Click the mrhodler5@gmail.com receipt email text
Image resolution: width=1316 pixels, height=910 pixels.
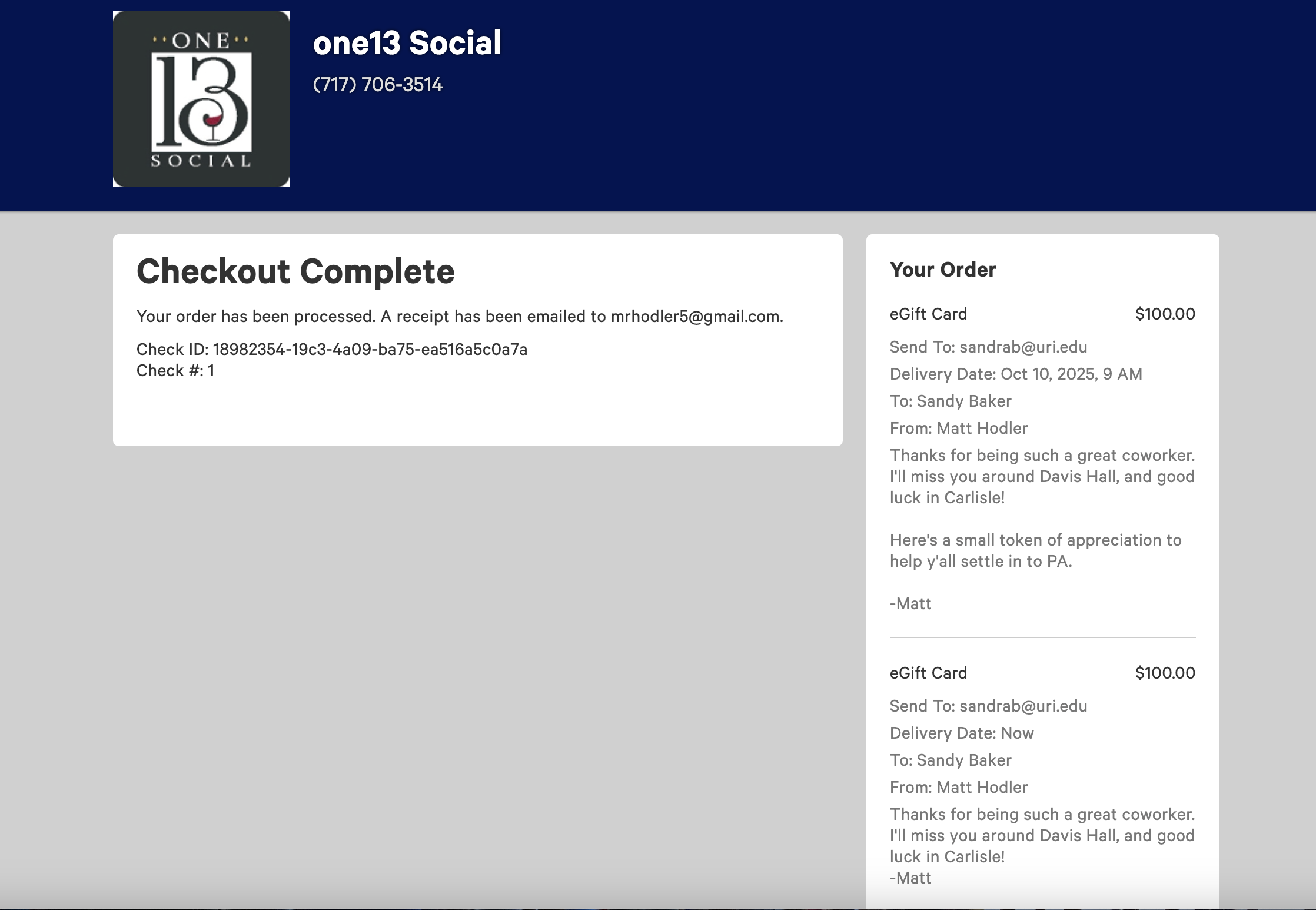click(x=695, y=317)
